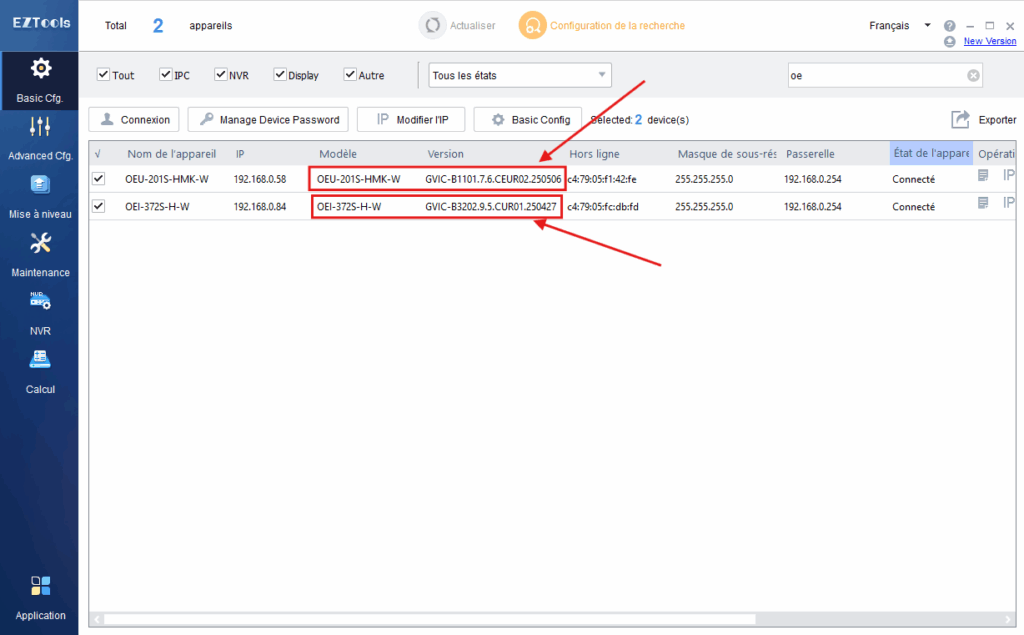Viewport: 1024px width, 635px height.
Task: Open the NVR sidebar section
Action: click(40, 314)
